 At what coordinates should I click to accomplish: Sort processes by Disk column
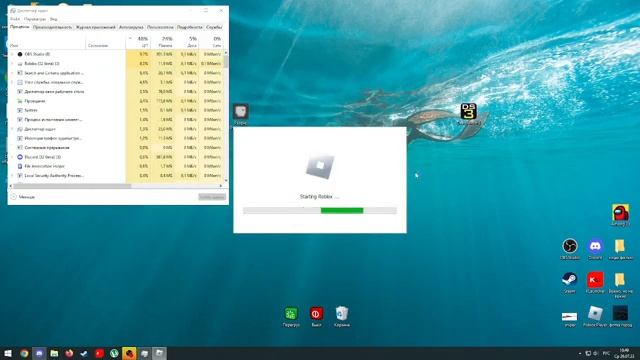coord(187,41)
